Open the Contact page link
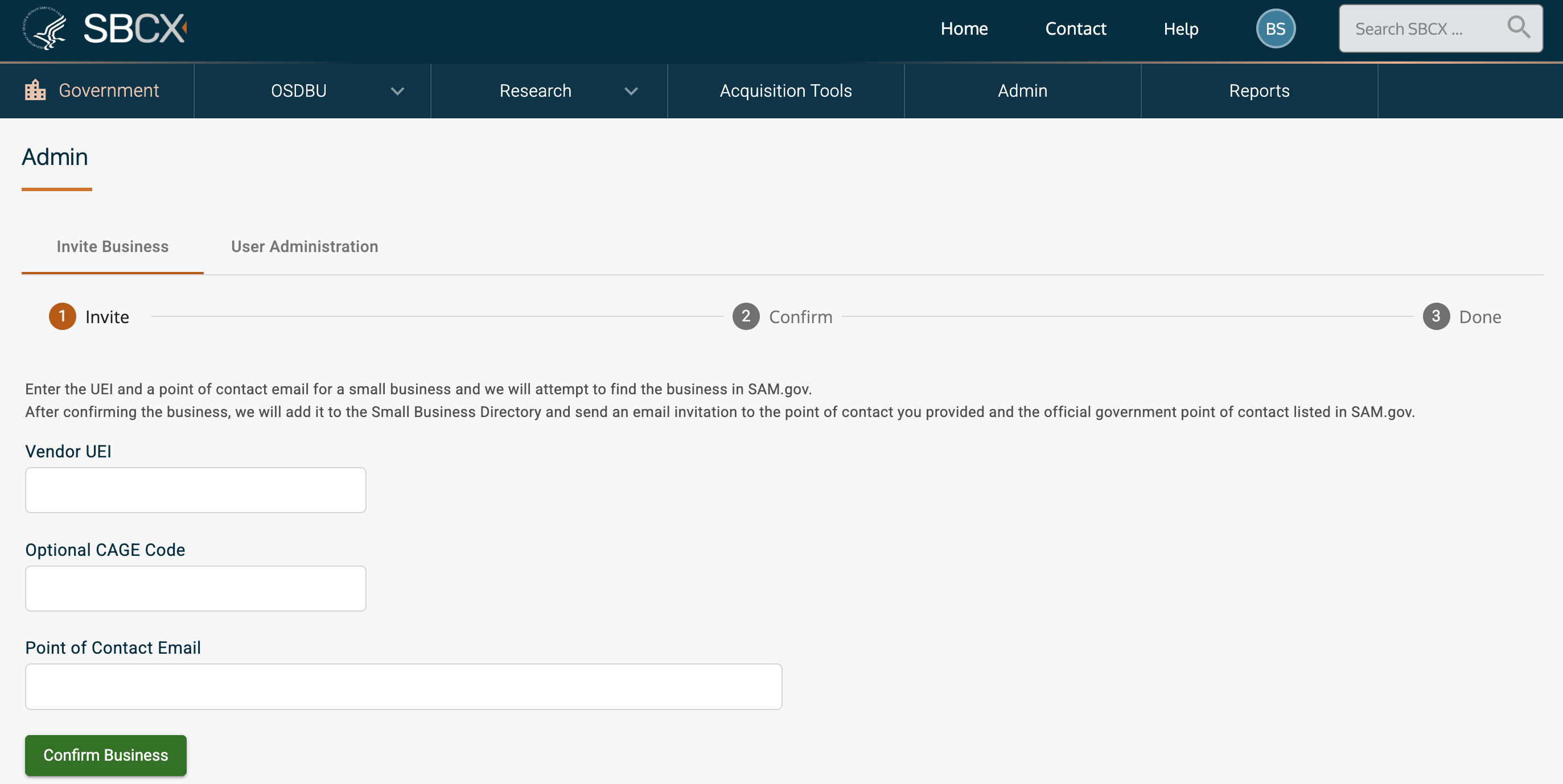Image resolution: width=1563 pixels, height=784 pixels. pos(1075,28)
